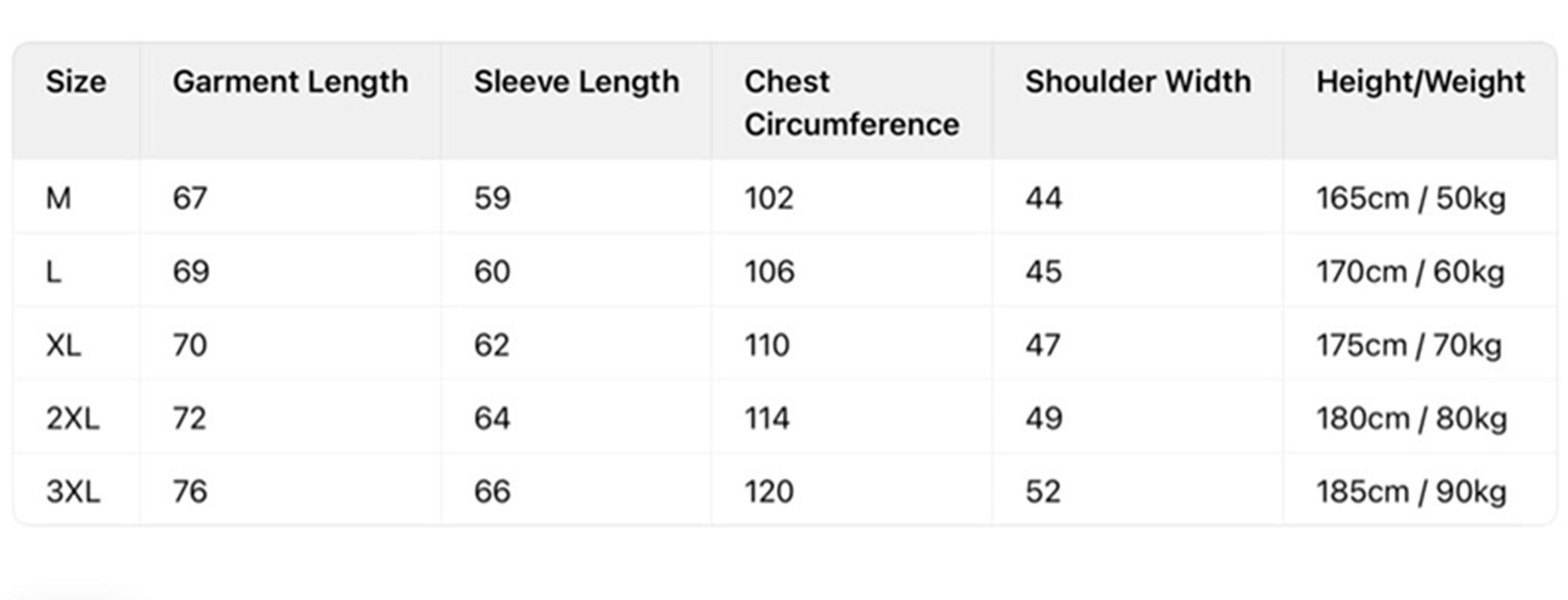Screen dimensions: 1568x600
Task: Click the Size column header
Action: coord(76,82)
